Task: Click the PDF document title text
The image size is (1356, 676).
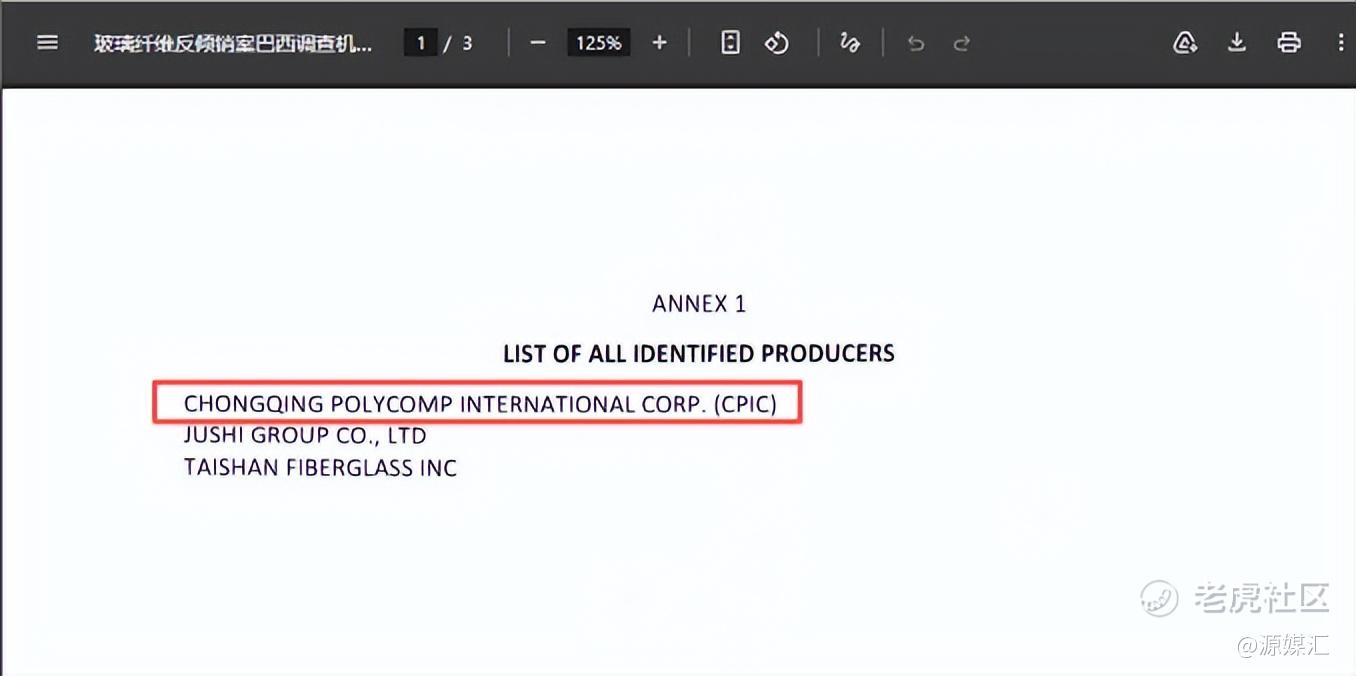Action: [233, 43]
